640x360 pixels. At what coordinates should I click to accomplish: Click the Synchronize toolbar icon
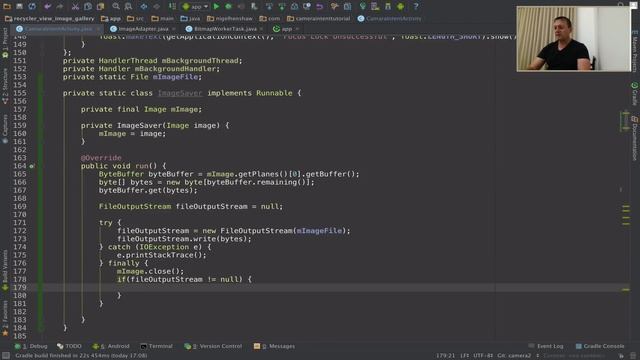(x=32, y=6)
